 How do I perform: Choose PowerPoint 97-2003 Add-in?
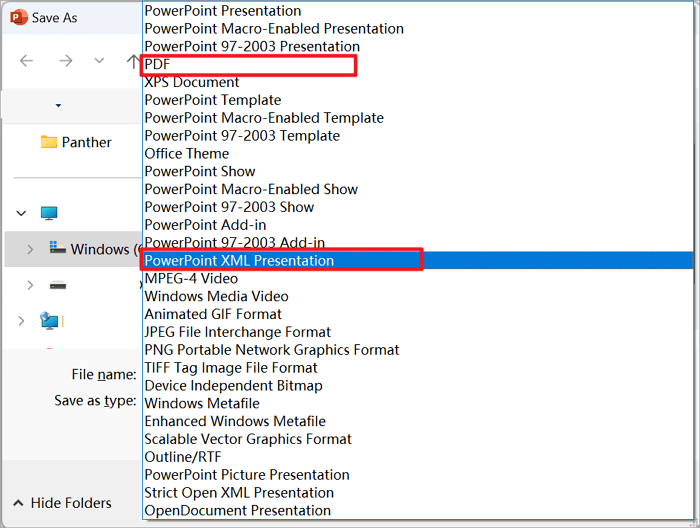(x=418, y=243)
